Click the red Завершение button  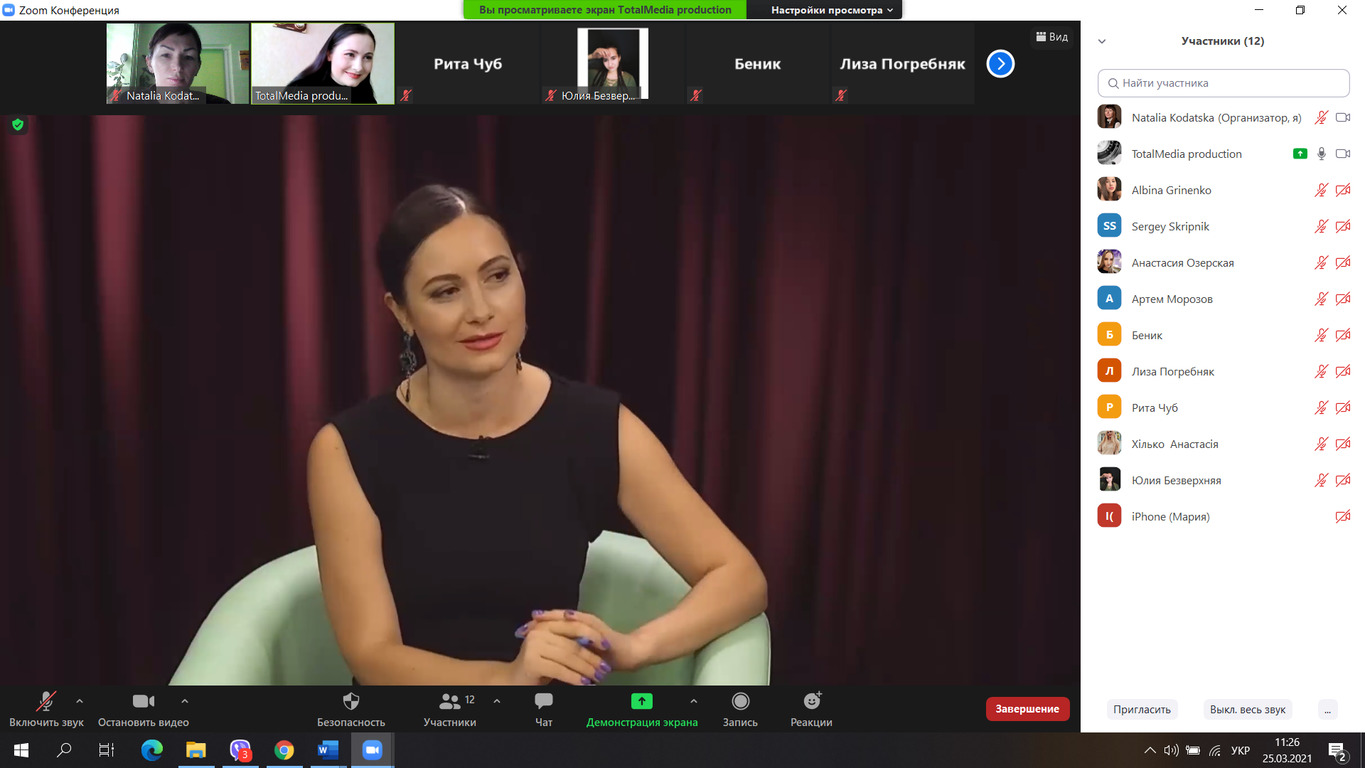pyautogui.click(x=1027, y=709)
